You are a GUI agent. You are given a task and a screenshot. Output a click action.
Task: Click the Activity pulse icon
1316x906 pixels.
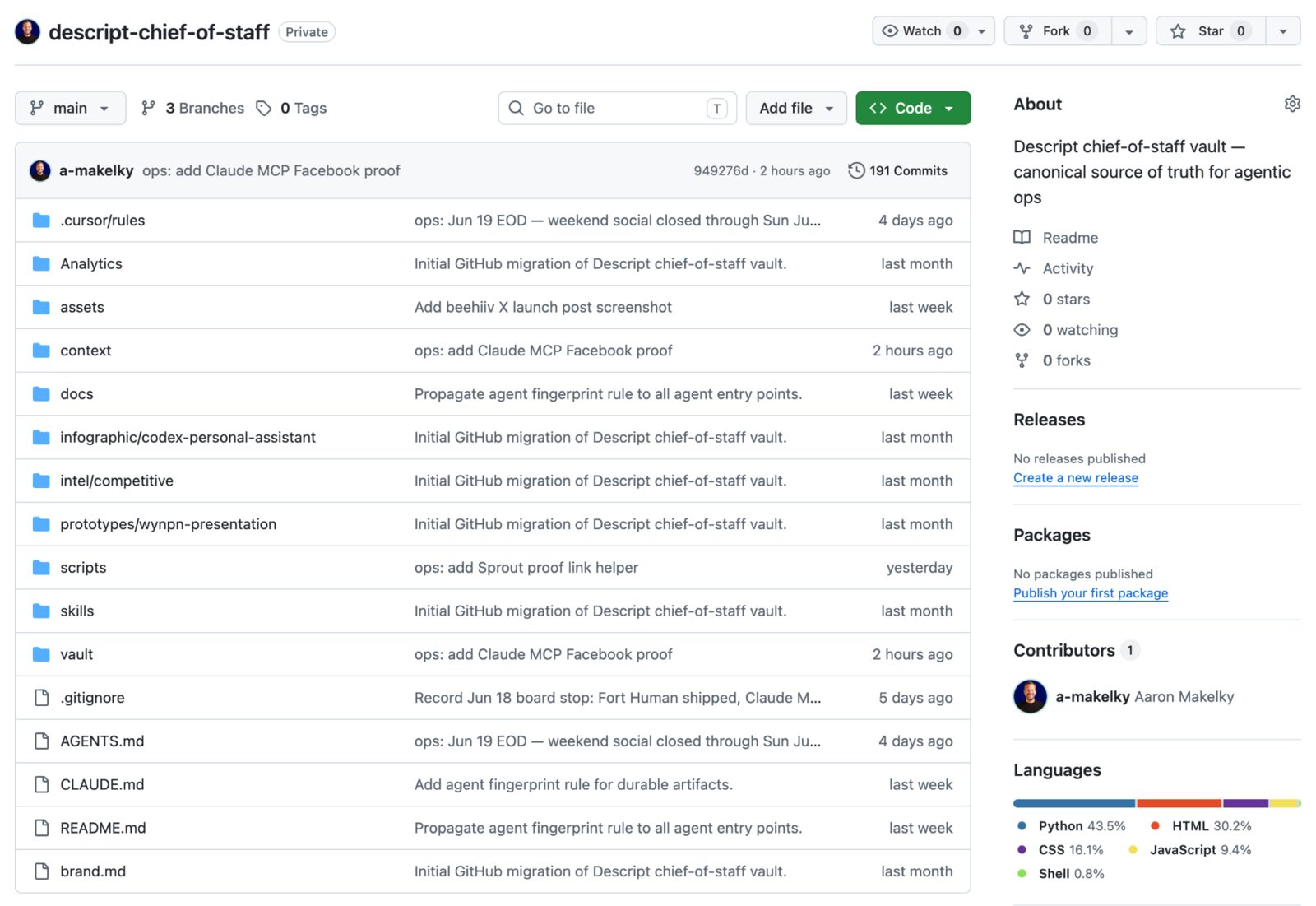point(1022,268)
